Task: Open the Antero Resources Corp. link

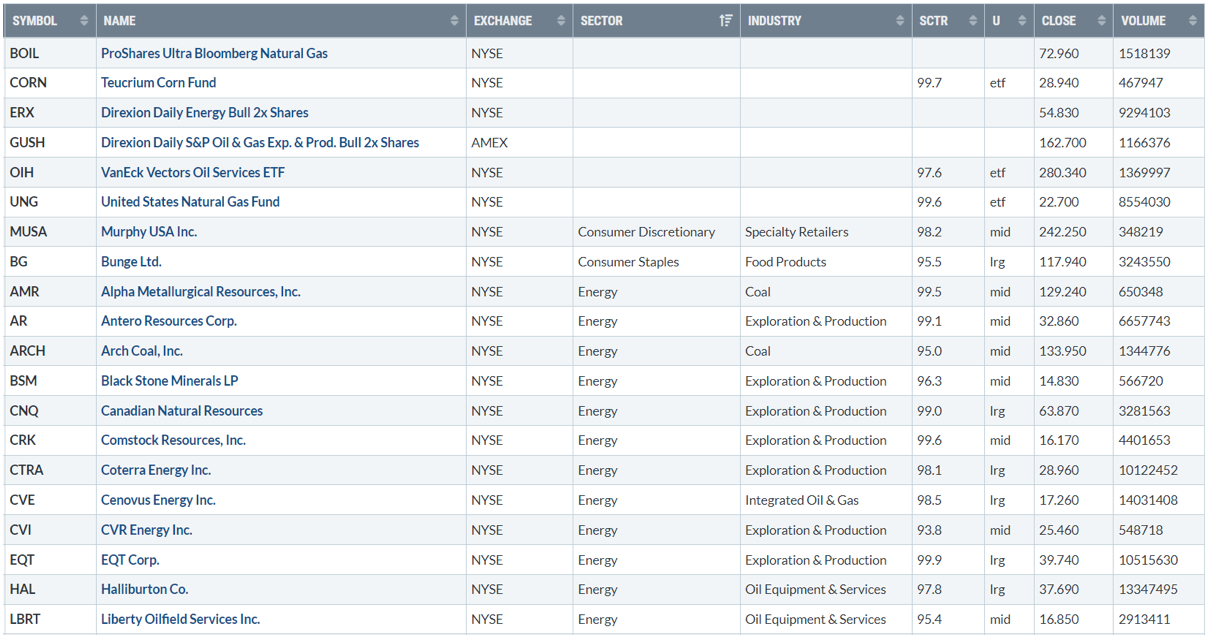Action: [169, 321]
